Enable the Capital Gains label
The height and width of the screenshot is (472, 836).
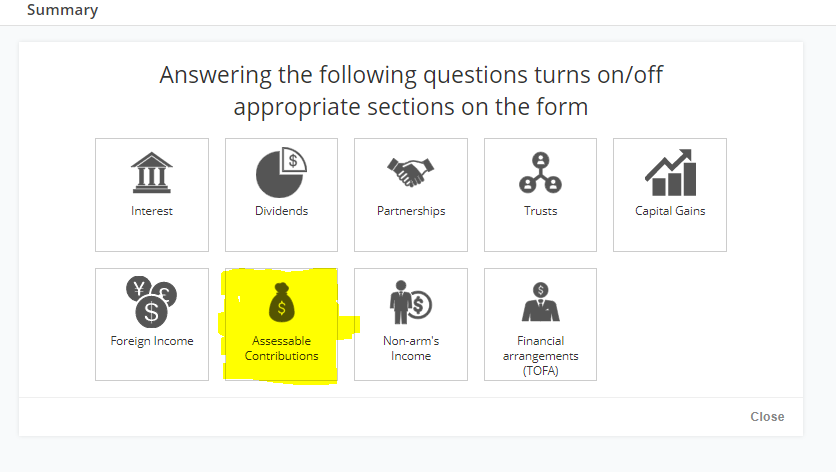click(670, 211)
